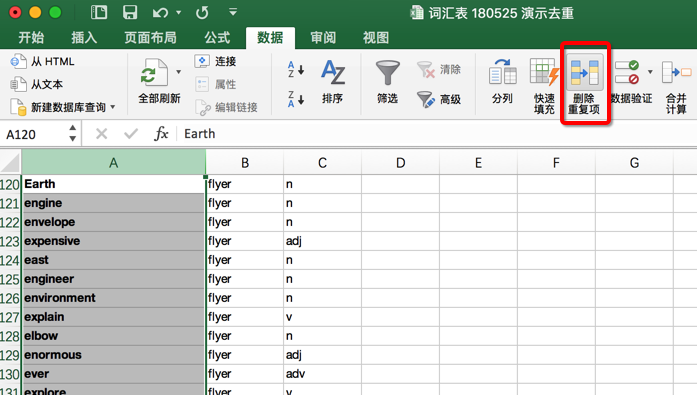697x395 pixels.
Task: Click cell containing elbow
Action: [x=114, y=336]
